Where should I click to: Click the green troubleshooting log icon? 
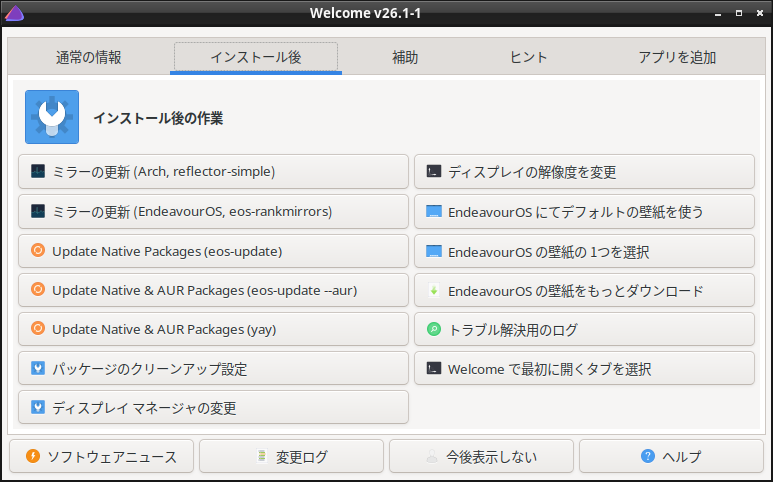coord(434,329)
